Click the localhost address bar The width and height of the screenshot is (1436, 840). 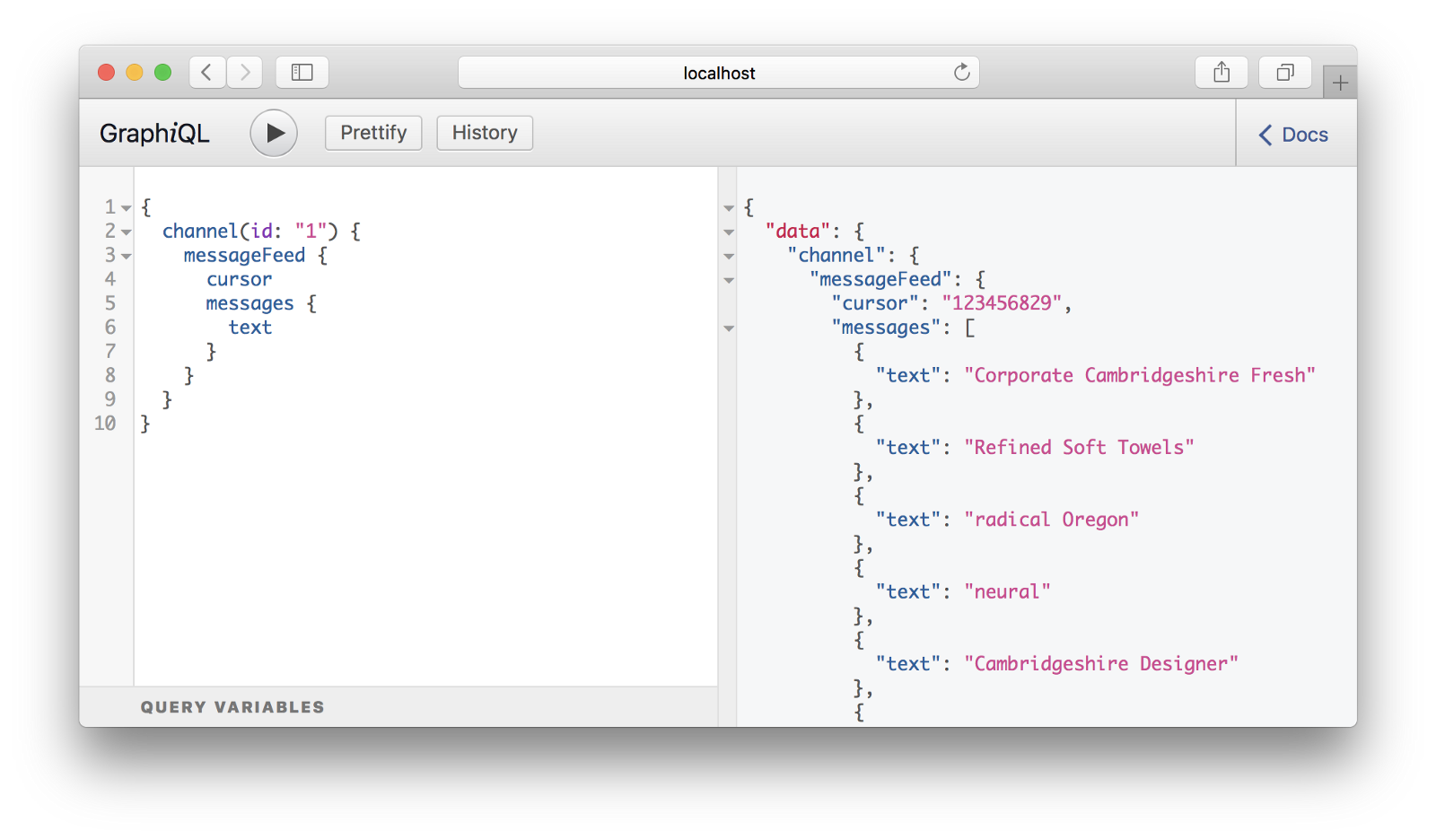coord(718,73)
